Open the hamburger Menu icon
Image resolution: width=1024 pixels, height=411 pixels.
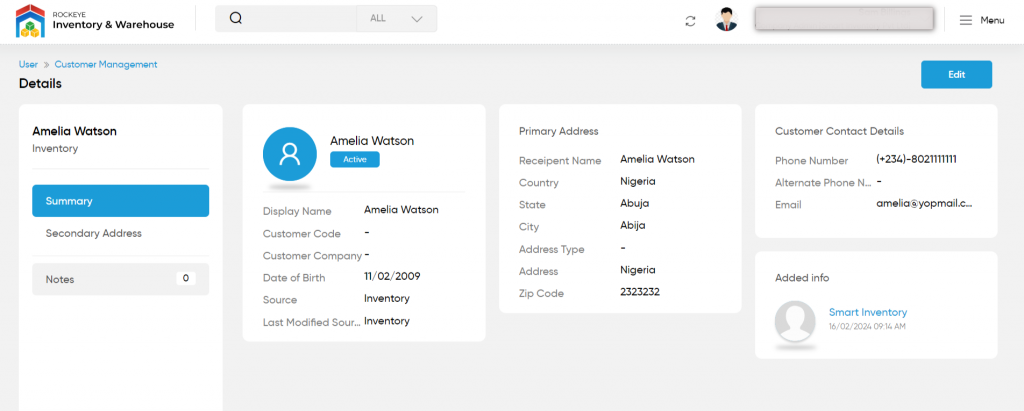pos(965,20)
